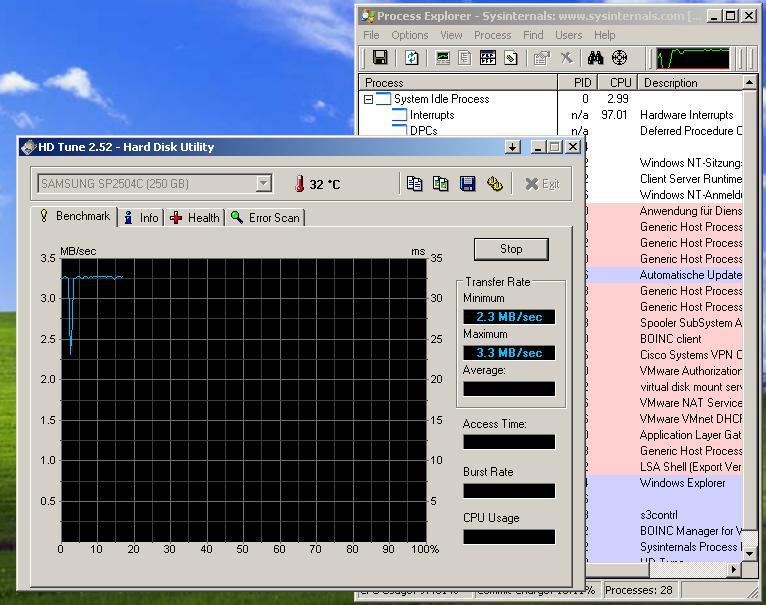Screen dimensions: 766x605
Task: Click System Idle Process icon
Action: tap(383, 99)
